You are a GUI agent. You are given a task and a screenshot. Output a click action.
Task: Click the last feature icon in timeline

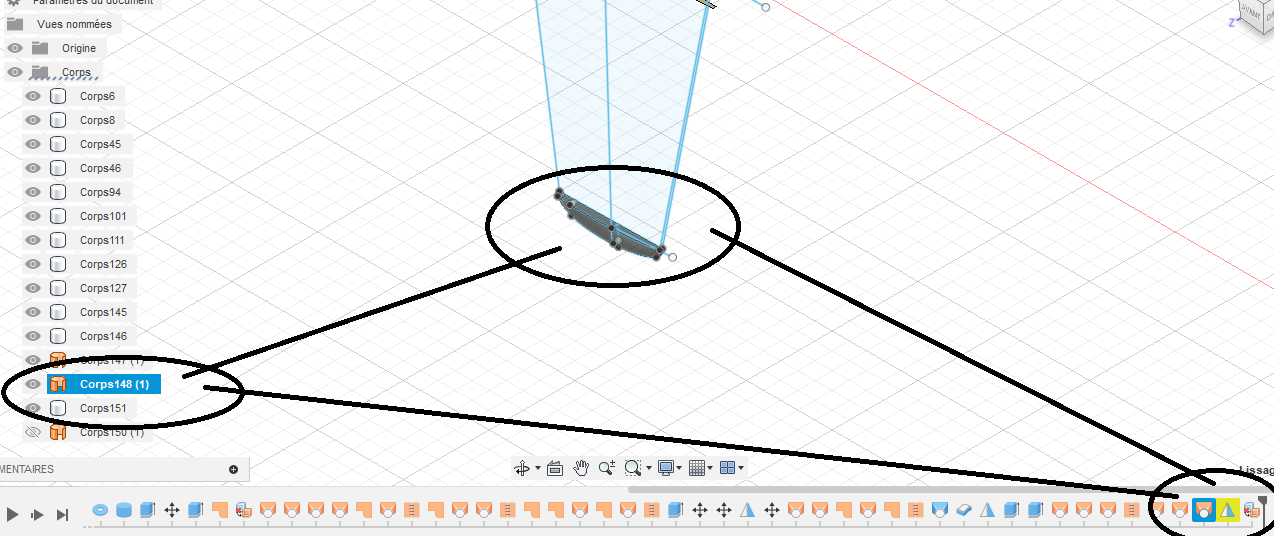[1250, 510]
